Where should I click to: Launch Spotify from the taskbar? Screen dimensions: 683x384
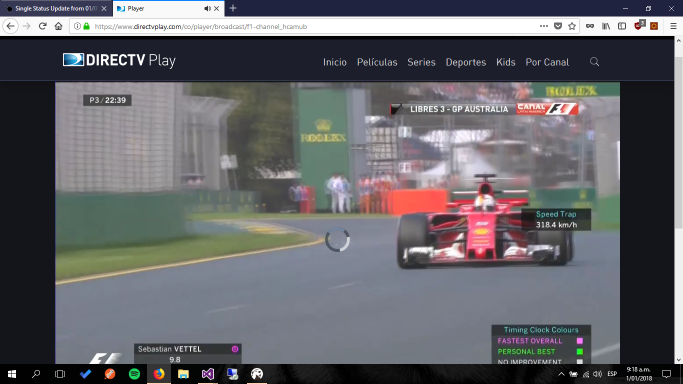[134, 374]
